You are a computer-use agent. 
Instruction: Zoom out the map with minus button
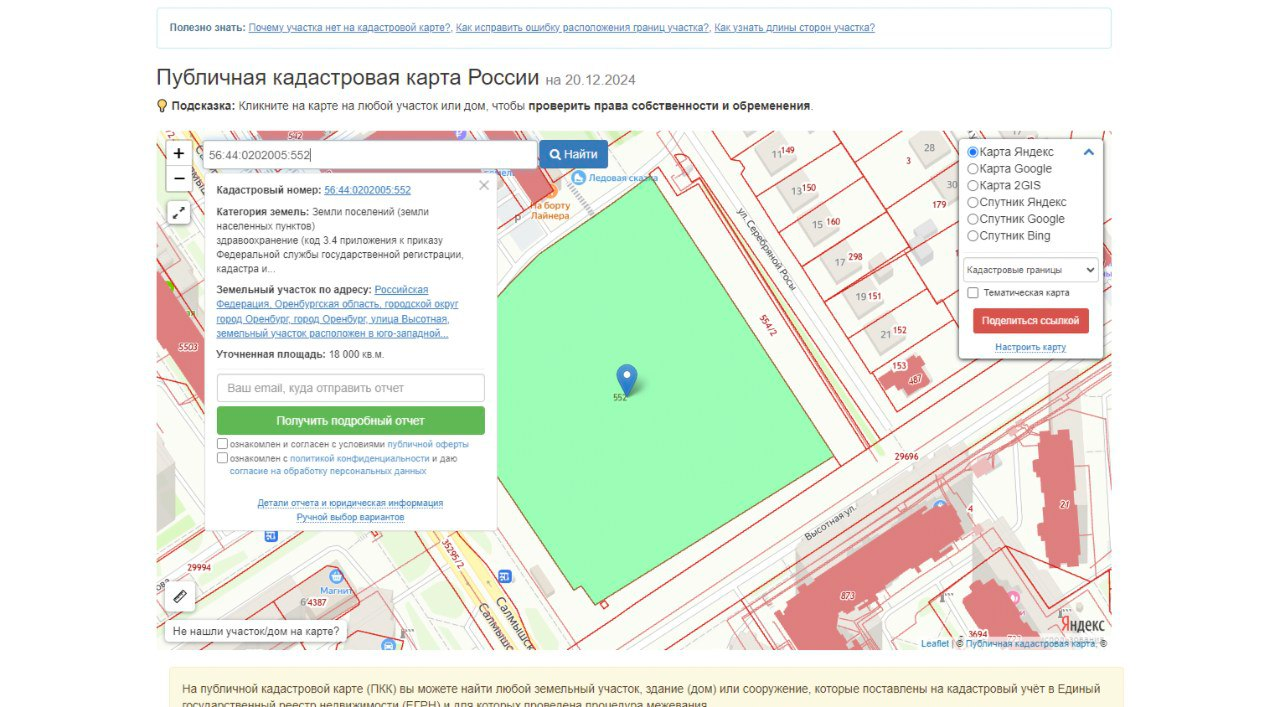coord(178,179)
